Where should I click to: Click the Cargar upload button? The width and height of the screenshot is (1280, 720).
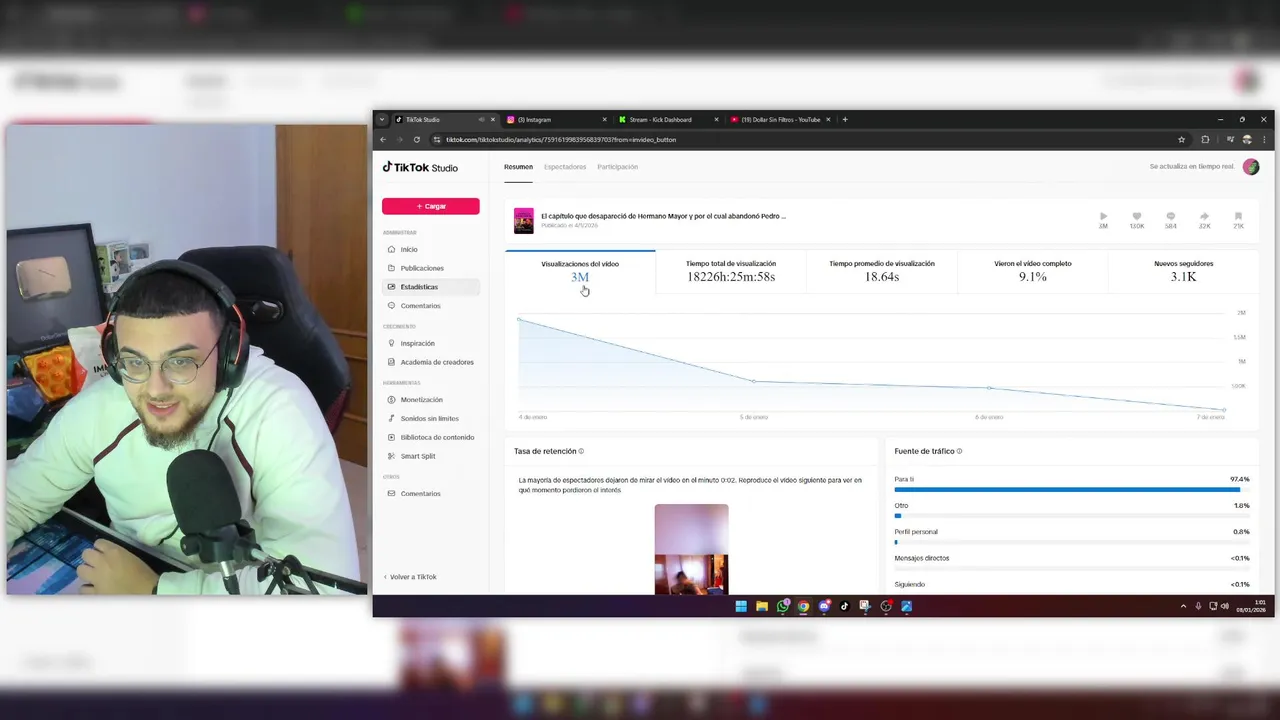tap(431, 206)
